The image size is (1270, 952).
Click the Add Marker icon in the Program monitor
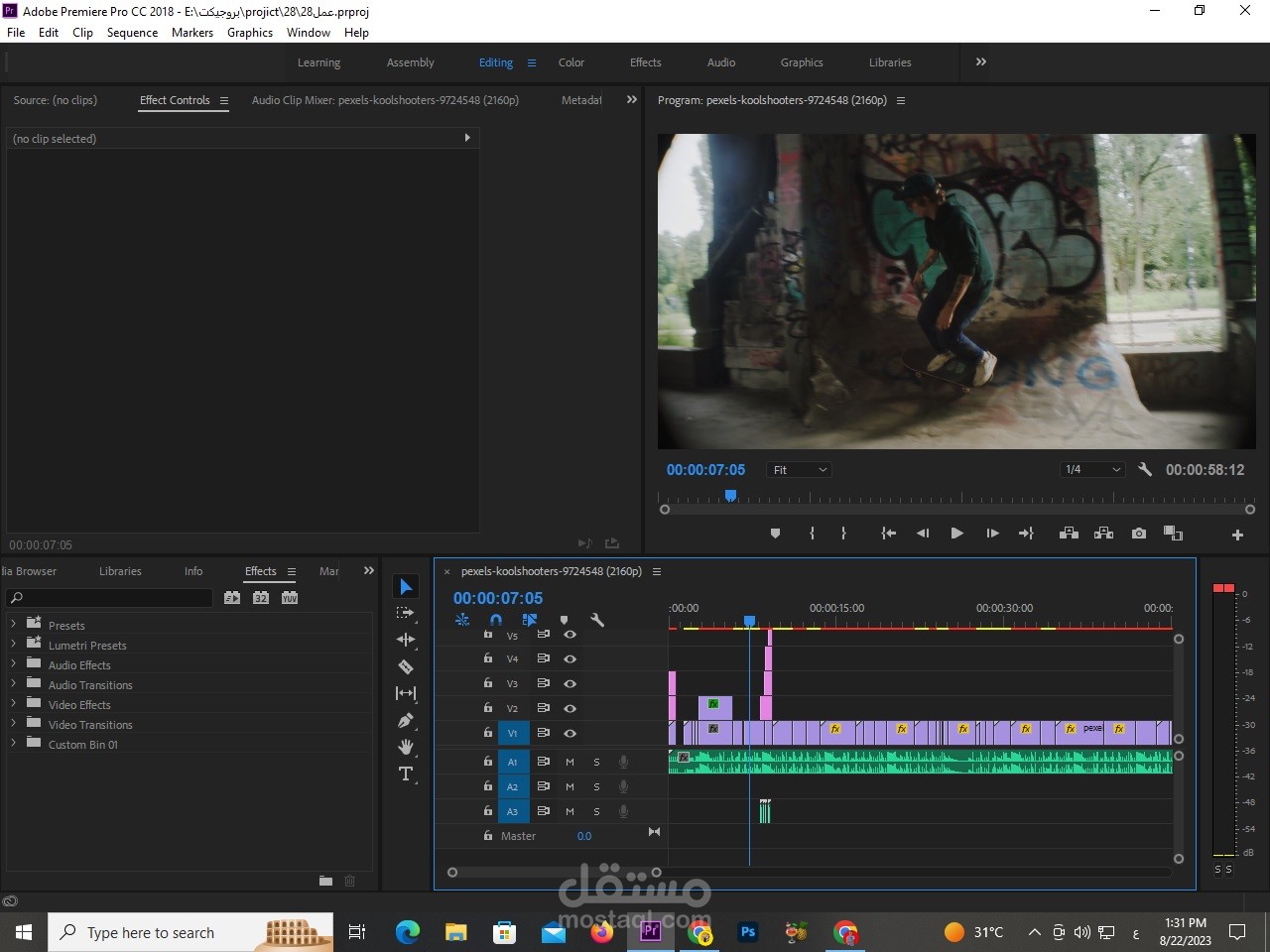(775, 533)
